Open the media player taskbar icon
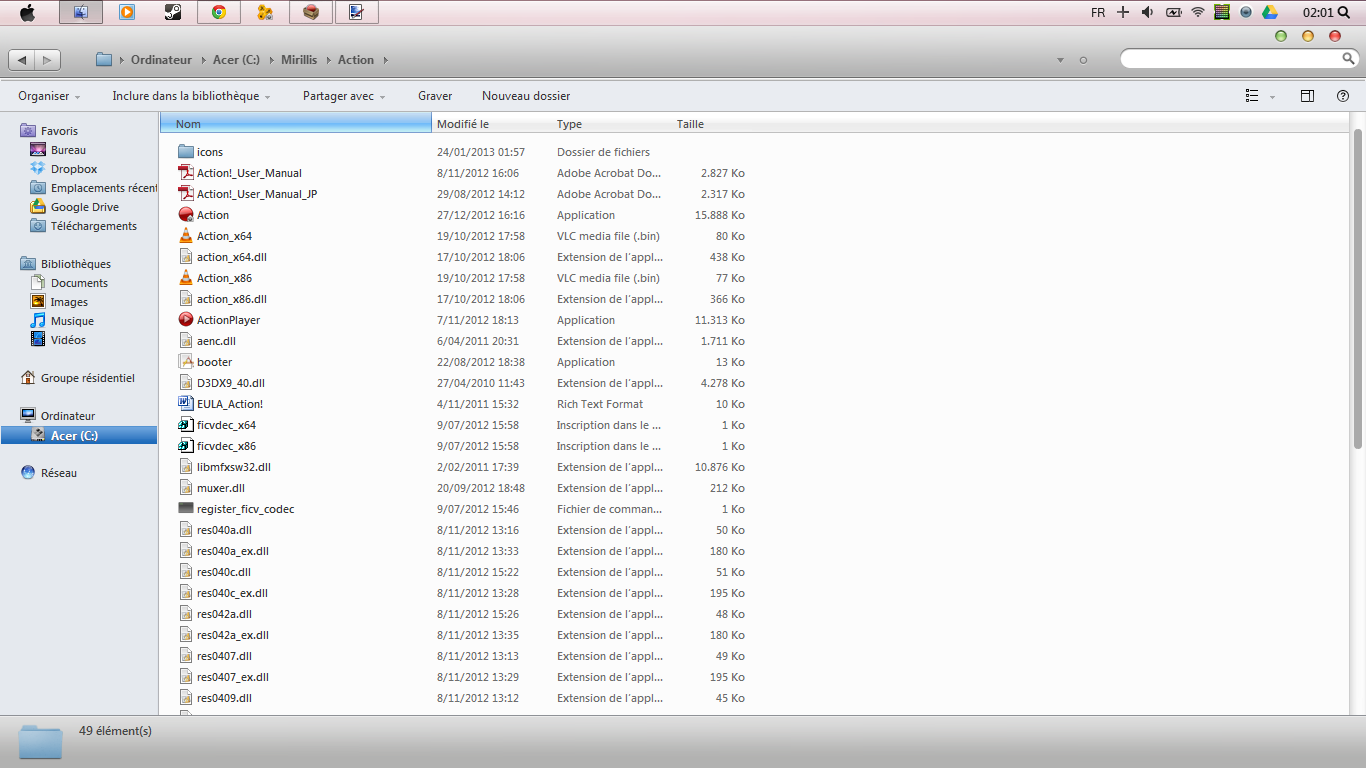 click(127, 13)
